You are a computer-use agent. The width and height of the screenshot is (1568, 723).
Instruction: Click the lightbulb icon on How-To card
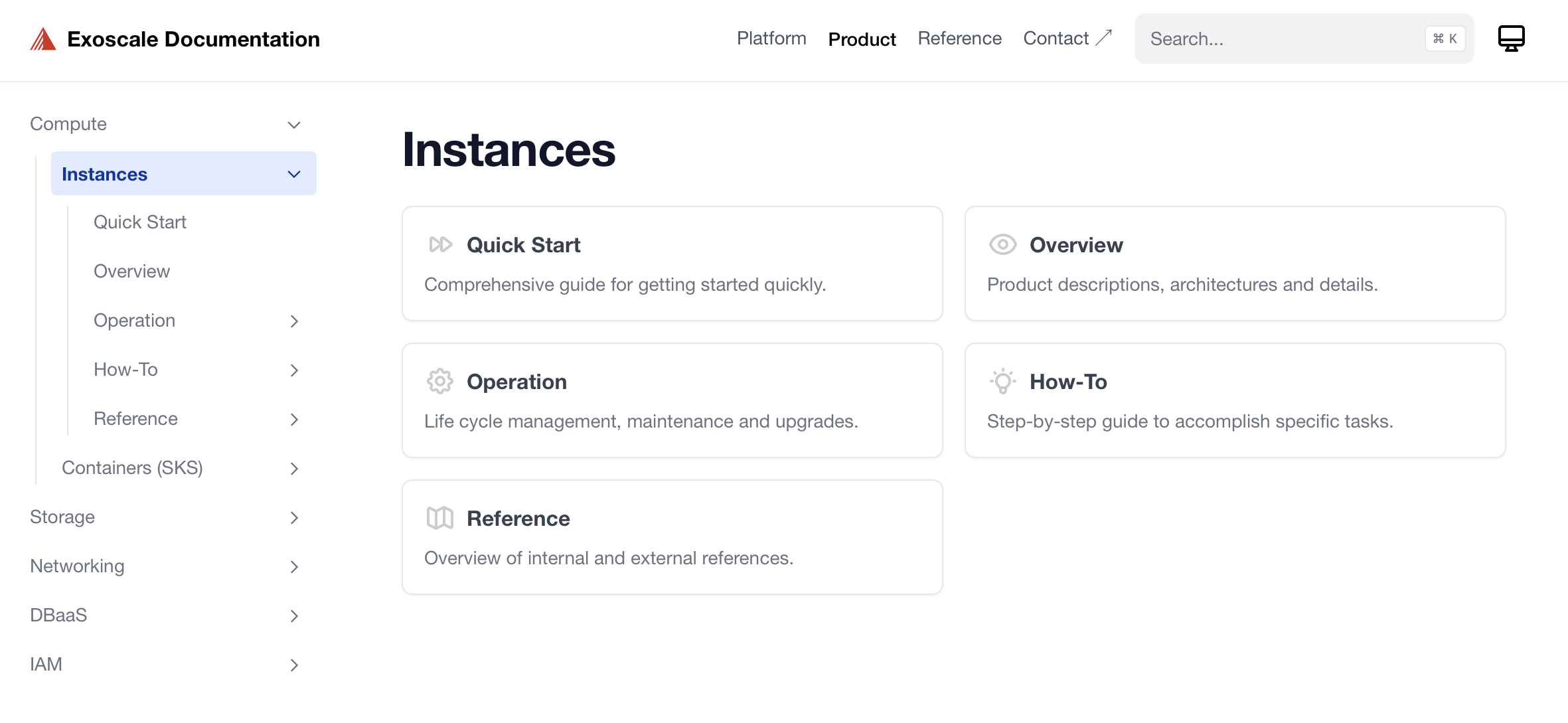pyautogui.click(x=1002, y=382)
